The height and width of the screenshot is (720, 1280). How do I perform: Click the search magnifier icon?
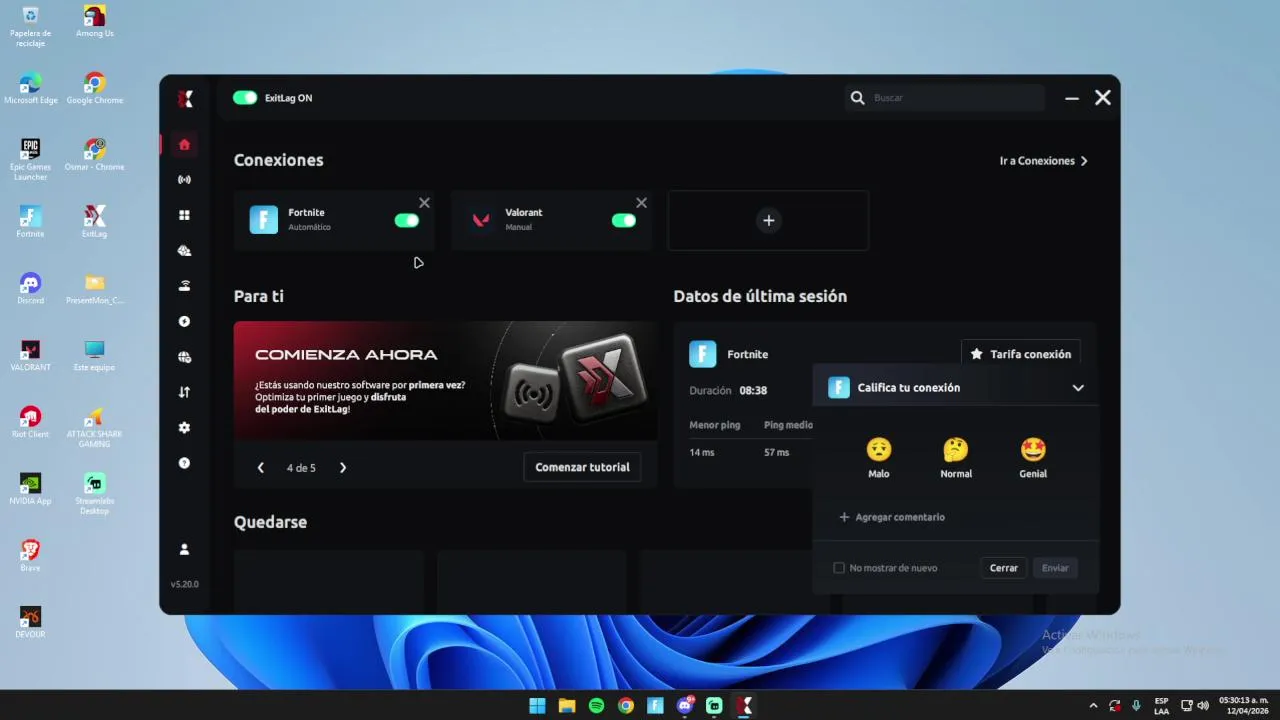[857, 98]
